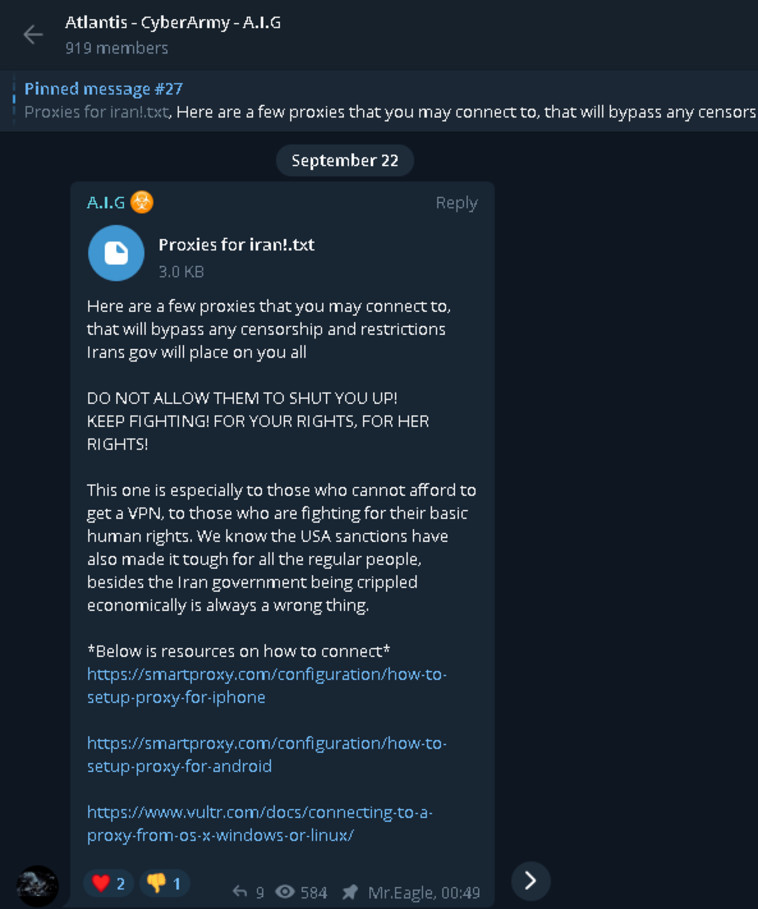
Task: Click the 919 members subtitle
Action: click(116, 48)
